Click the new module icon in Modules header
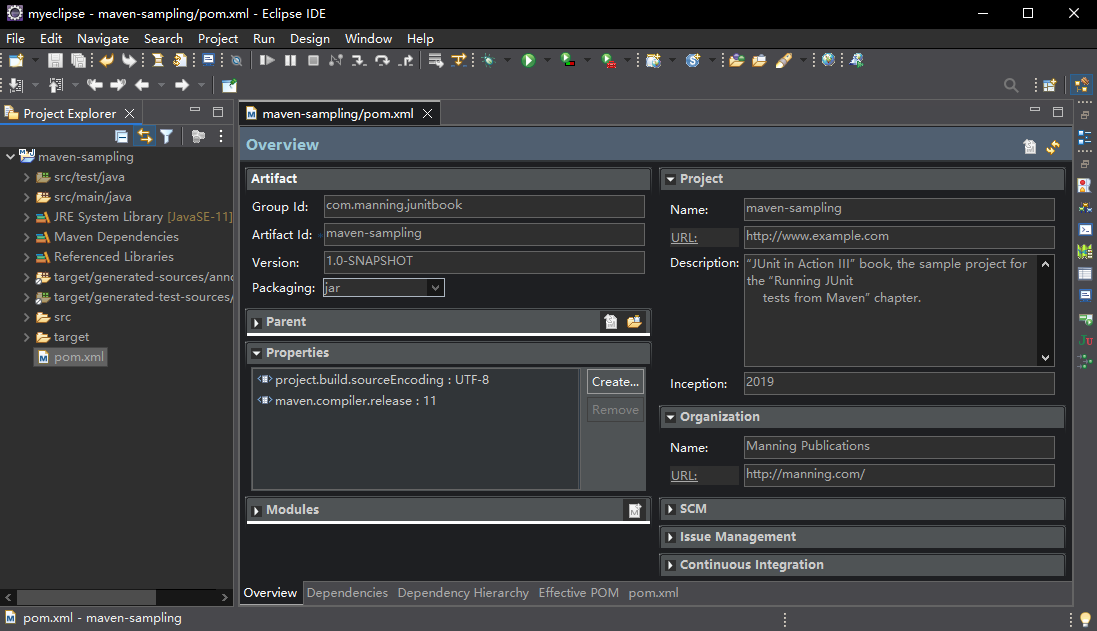The width and height of the screenshot is (1097, 631). click(x=635, y=510)
